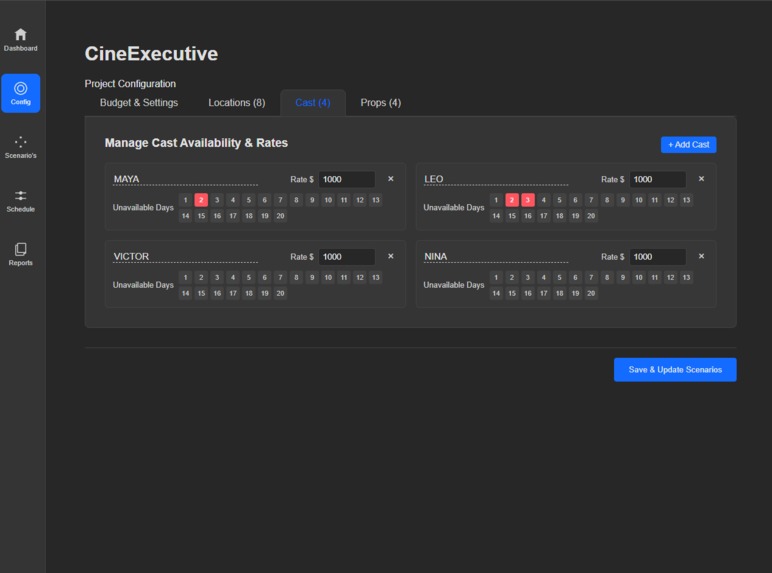Mark day 5 unavailable for VICTOR

coord(249,277)
